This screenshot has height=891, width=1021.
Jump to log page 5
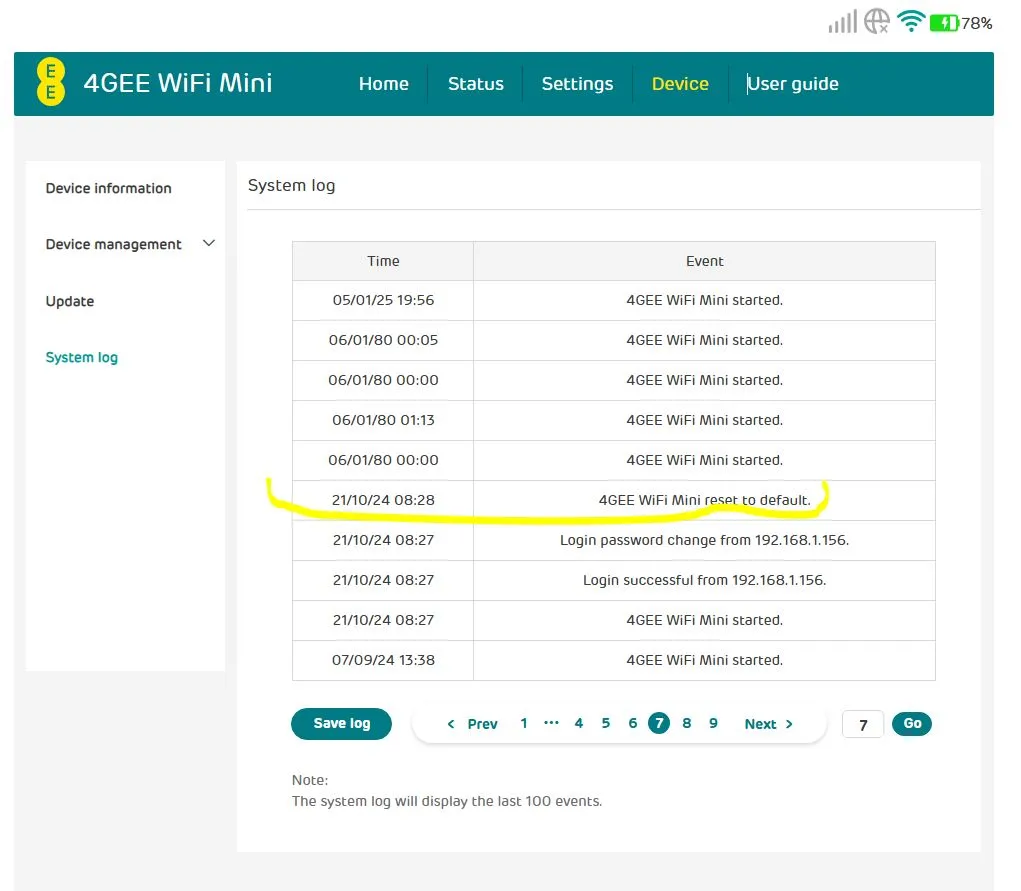click(x=606, y=723)
